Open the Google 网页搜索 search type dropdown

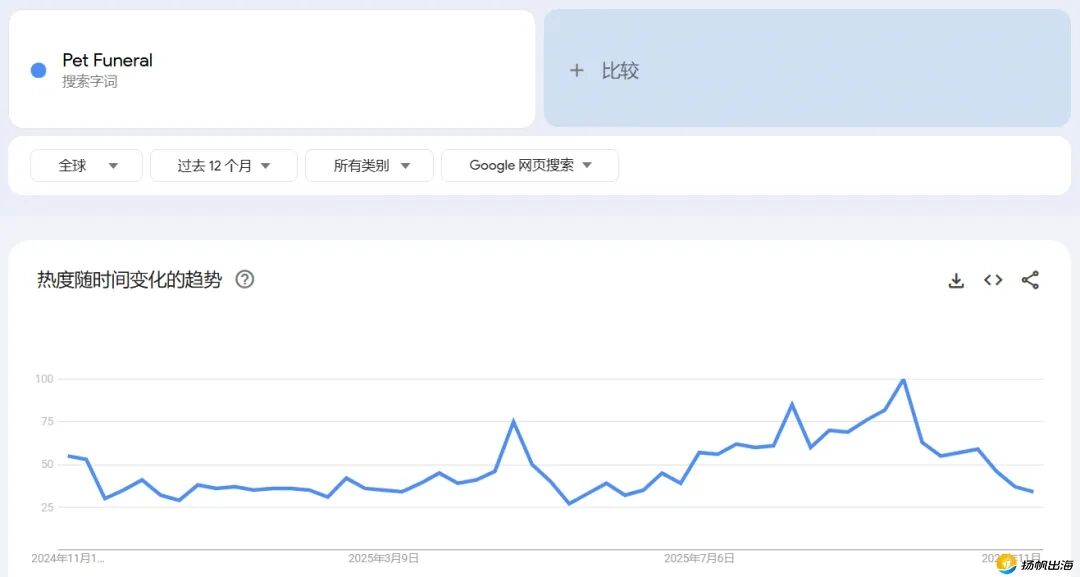(x=530, y=165)
